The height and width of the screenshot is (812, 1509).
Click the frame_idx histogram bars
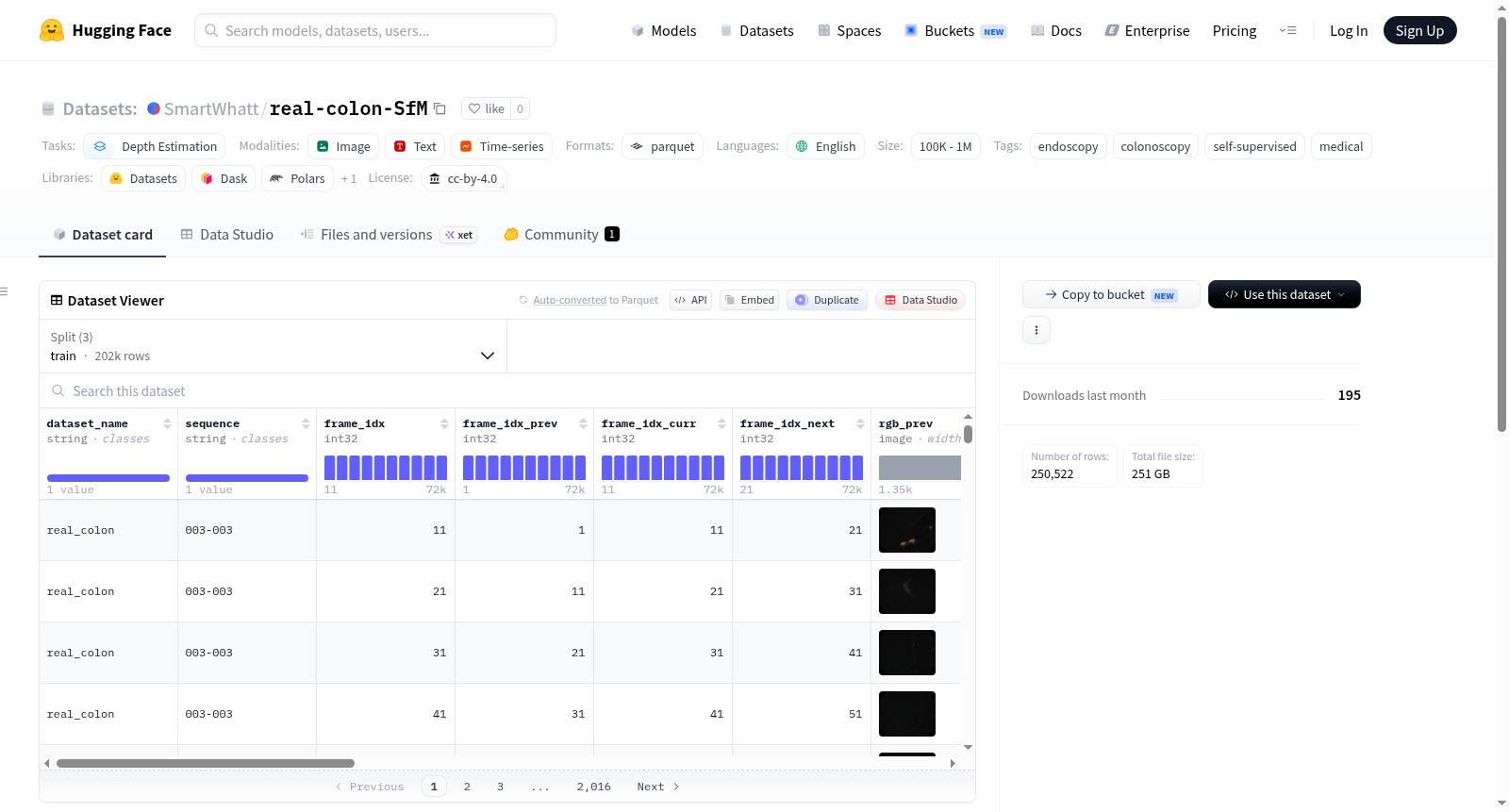(x=386, y=468)
